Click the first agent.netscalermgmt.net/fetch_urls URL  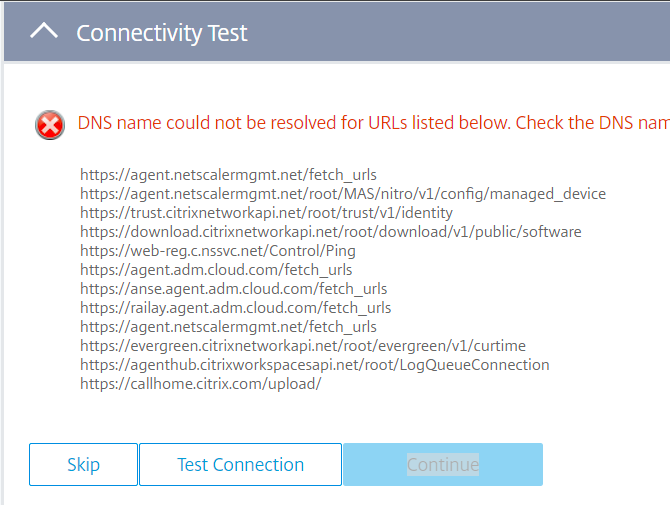(228, 175)
